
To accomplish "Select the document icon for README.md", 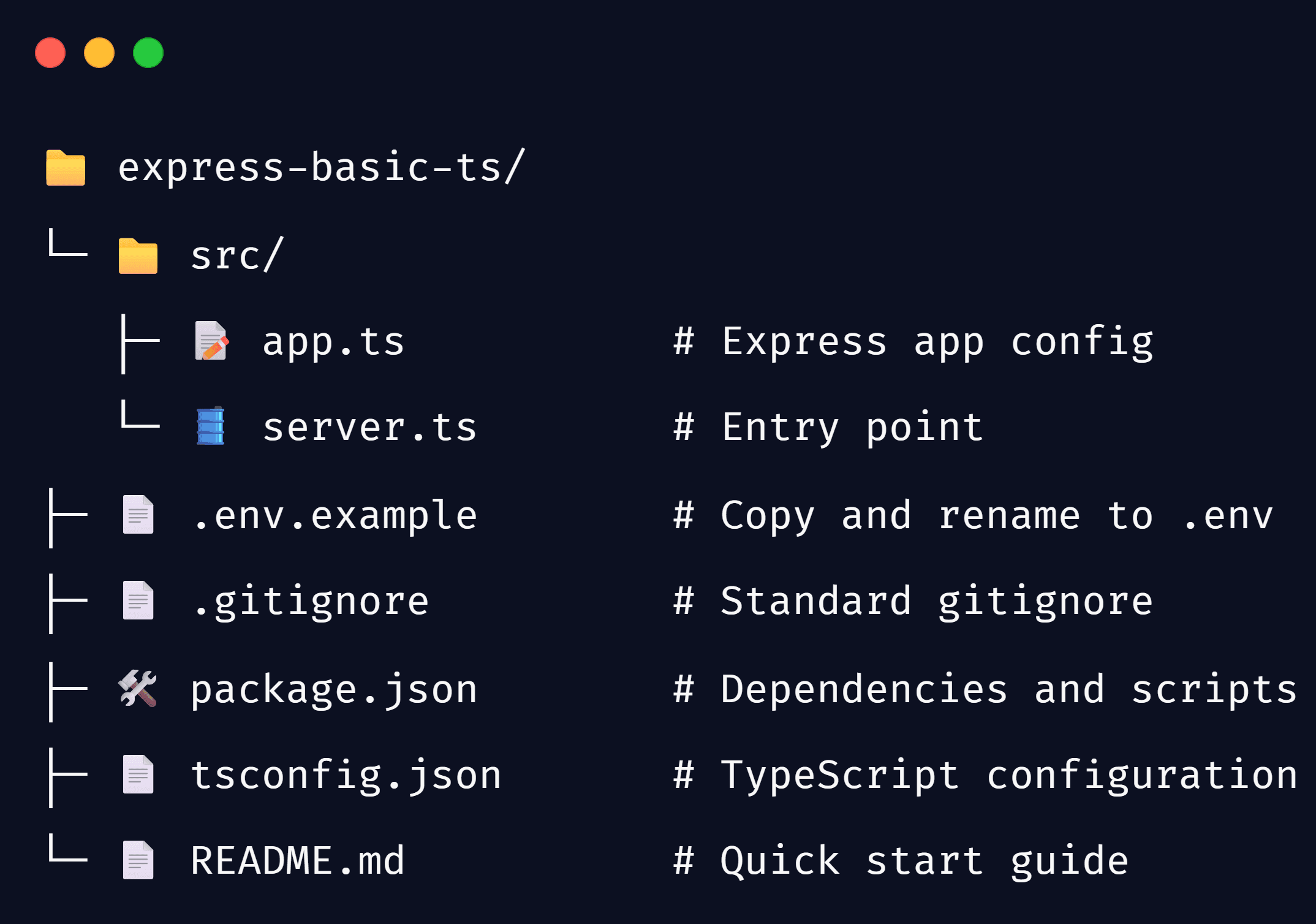I will (x=139, y=860).
